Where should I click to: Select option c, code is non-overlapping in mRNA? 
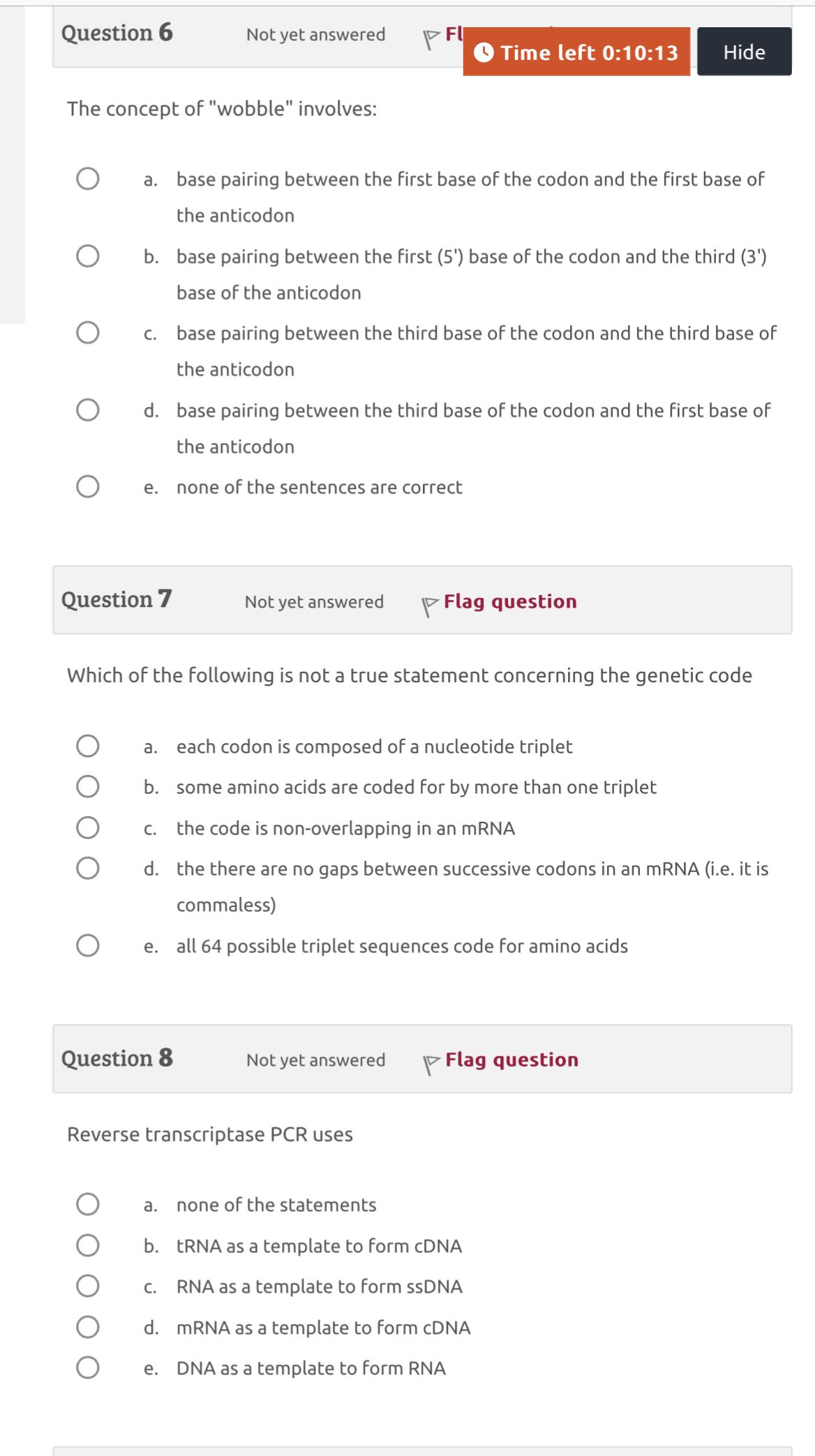tap(87, 827)
